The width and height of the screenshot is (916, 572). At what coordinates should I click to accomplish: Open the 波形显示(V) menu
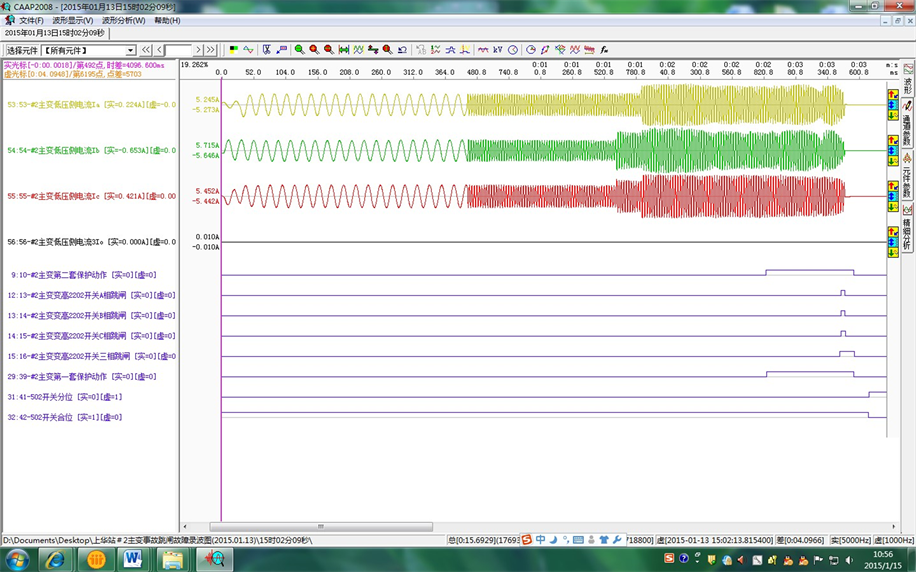(73, 20)
